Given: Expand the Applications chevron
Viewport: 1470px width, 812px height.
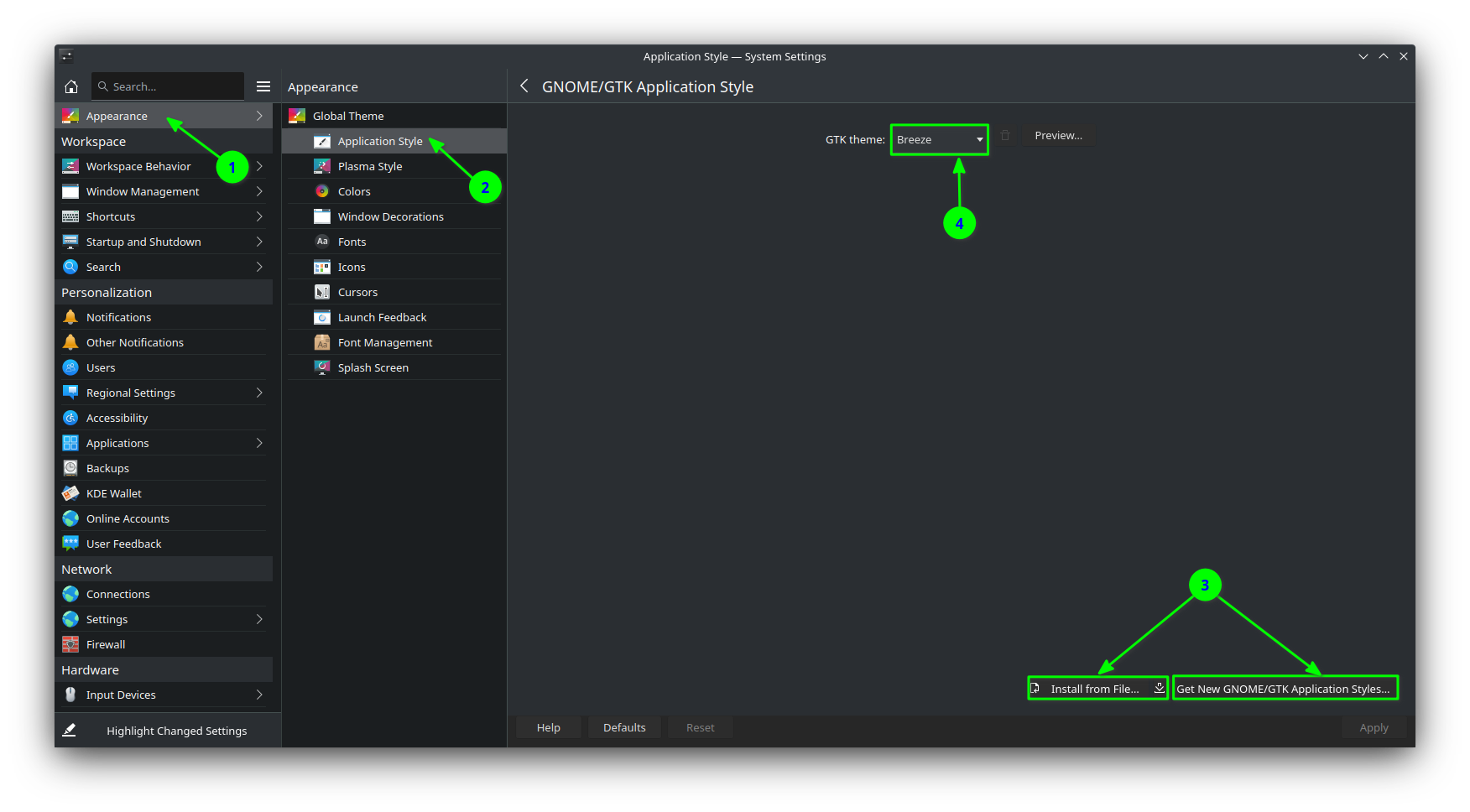Looking at the screenshot, I should [259, 443].
